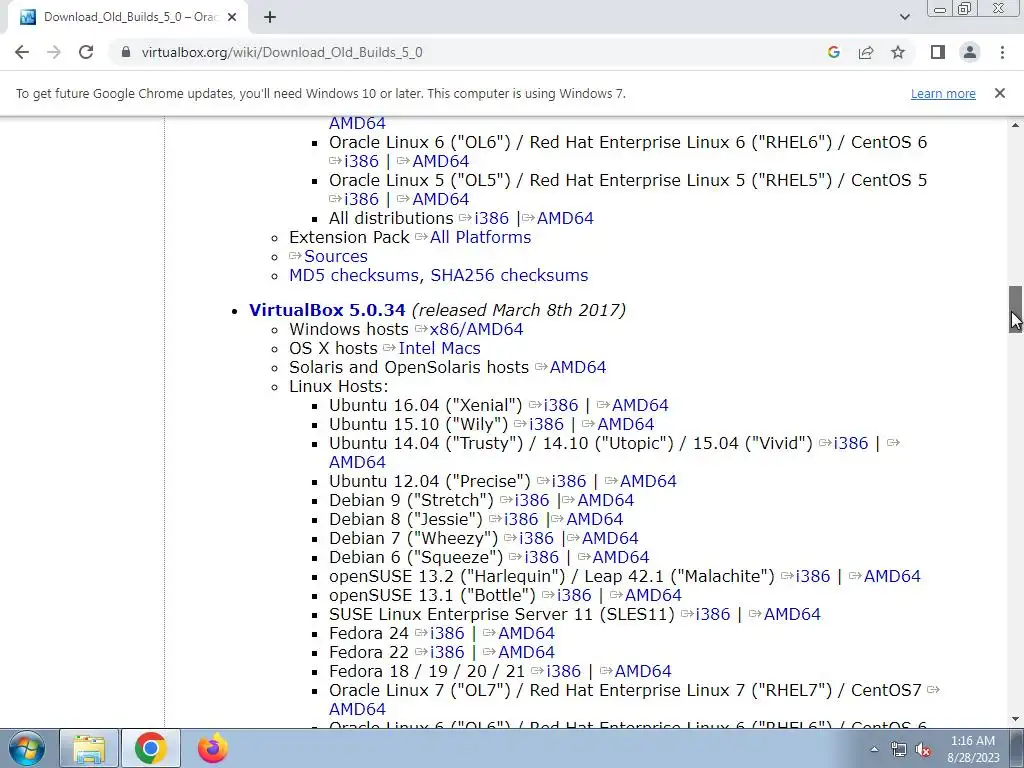This screenshot has height=768, width=1024.
Task: Download Fedora 18/19/20/21 i386
Action: click(x=563, y=671)
